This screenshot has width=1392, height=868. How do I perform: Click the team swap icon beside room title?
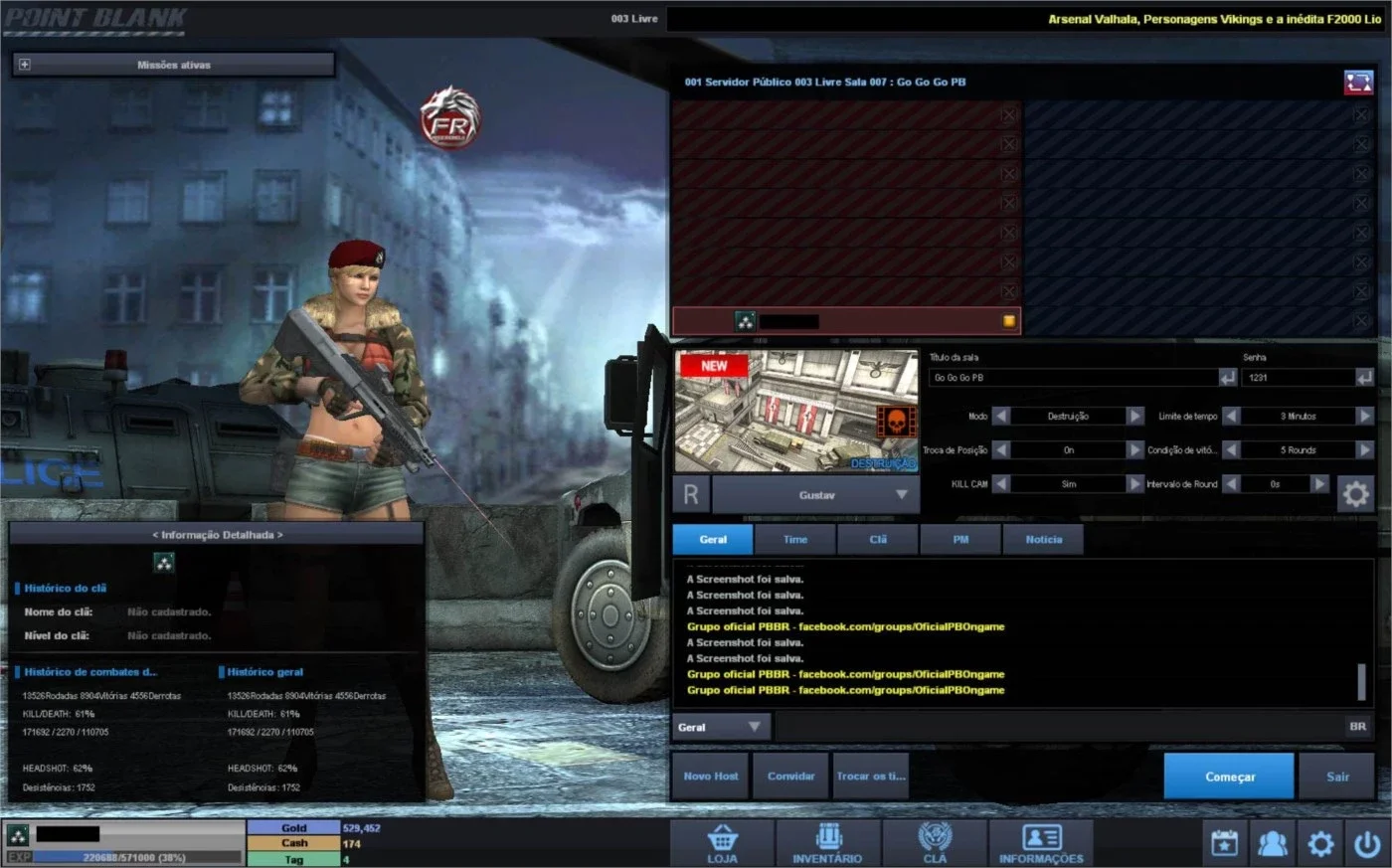click(1358, 83)
